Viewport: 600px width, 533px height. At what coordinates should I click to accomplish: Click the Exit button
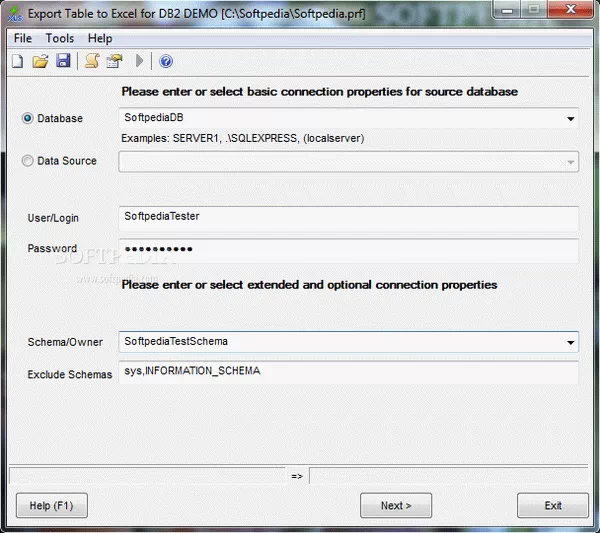click(553, 505)
